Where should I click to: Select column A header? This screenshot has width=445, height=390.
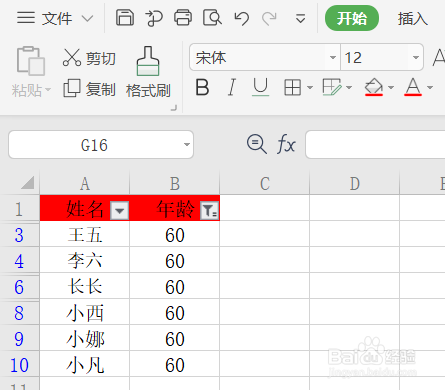pyautogui.click(x=85, y=183)
